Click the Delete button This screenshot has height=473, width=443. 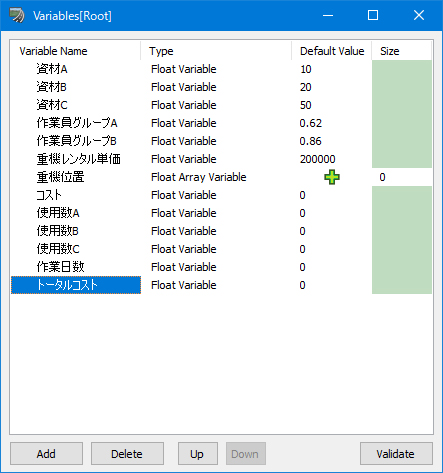pyautogui.click(x=127, y=454)
